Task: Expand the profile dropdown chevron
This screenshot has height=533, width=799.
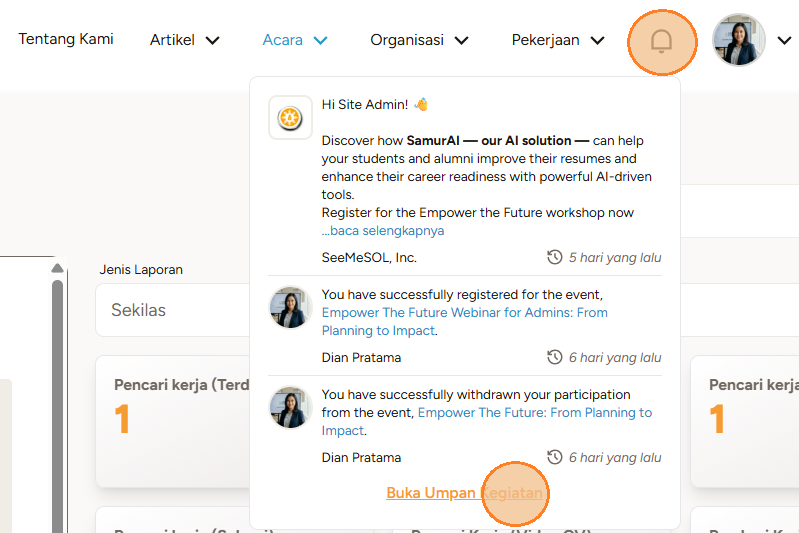Action: point(784,41)
